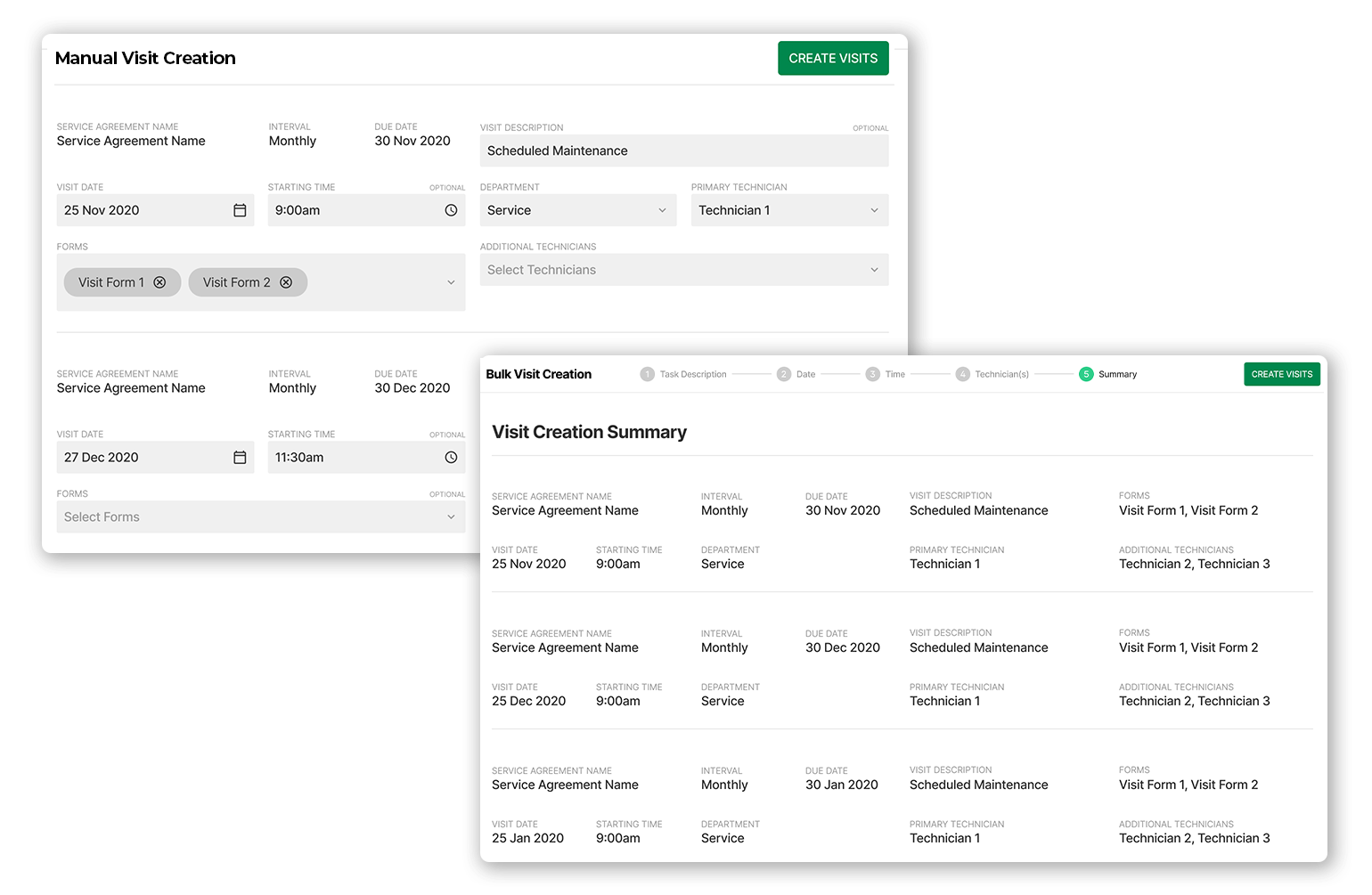The width and height of the screenshot is (1372, 895).
Task: Open calendar icon for 25 Nov 2020 visit date
Action: coord(240,210)
